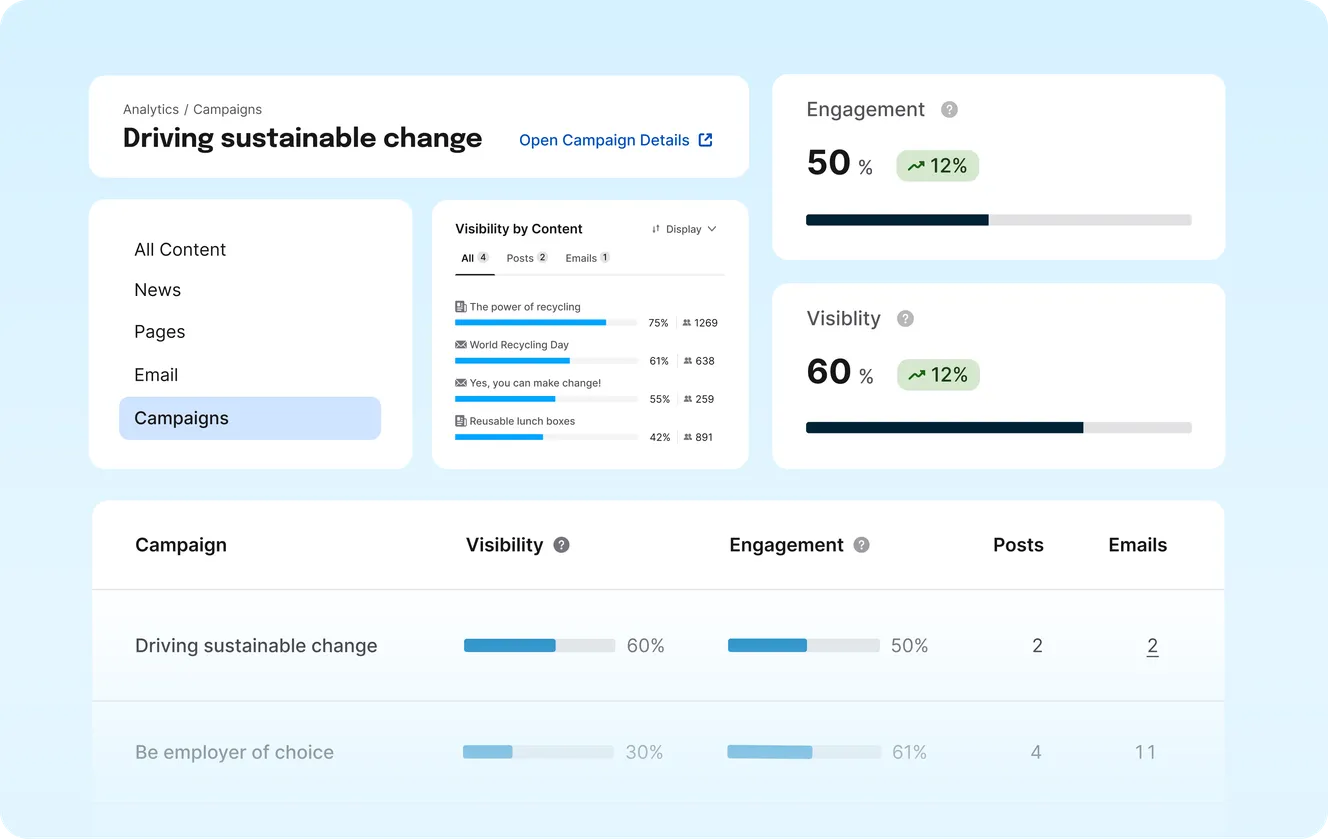Select All Content in the sidebar

(180, 250)
